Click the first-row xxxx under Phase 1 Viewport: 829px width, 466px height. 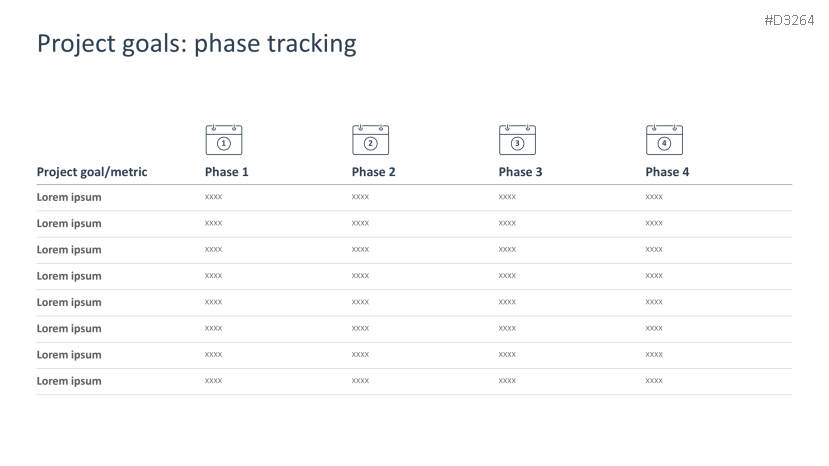click(x=213, y=197)
